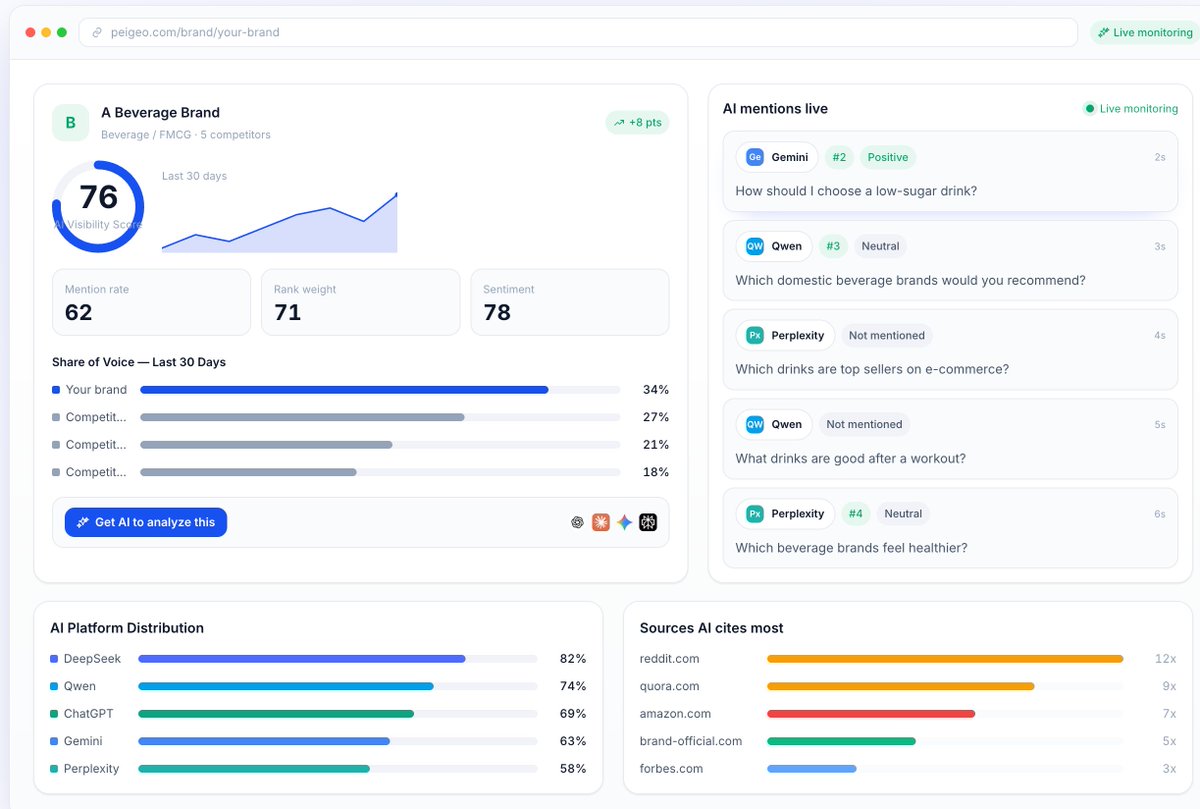Click the ChatGPT 69% distribution bar

[276, 714]
